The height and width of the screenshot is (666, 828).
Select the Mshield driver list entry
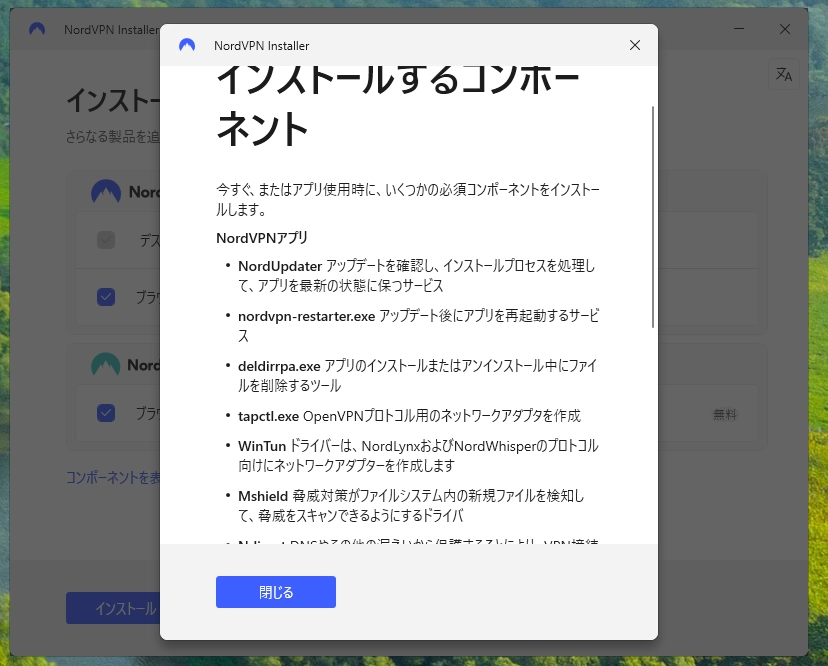pyautogui.click(x=411, y=505)
